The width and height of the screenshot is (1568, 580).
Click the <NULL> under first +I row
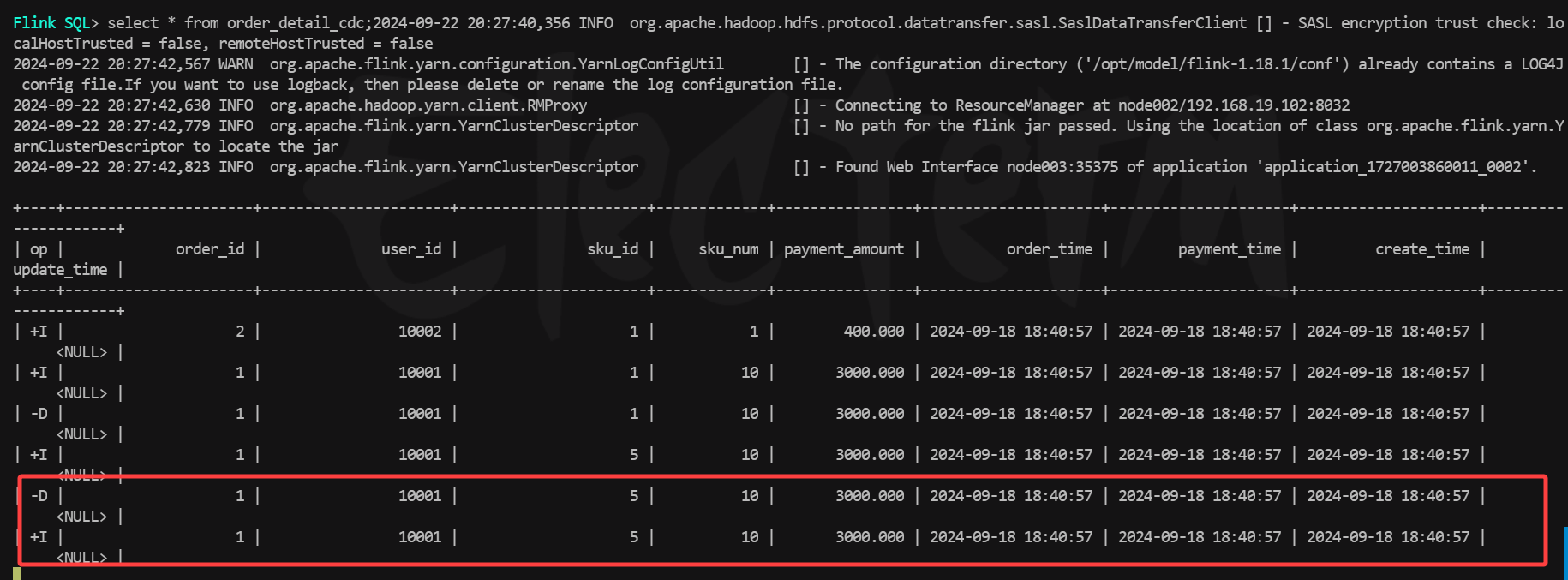click(x=81, y=352)
